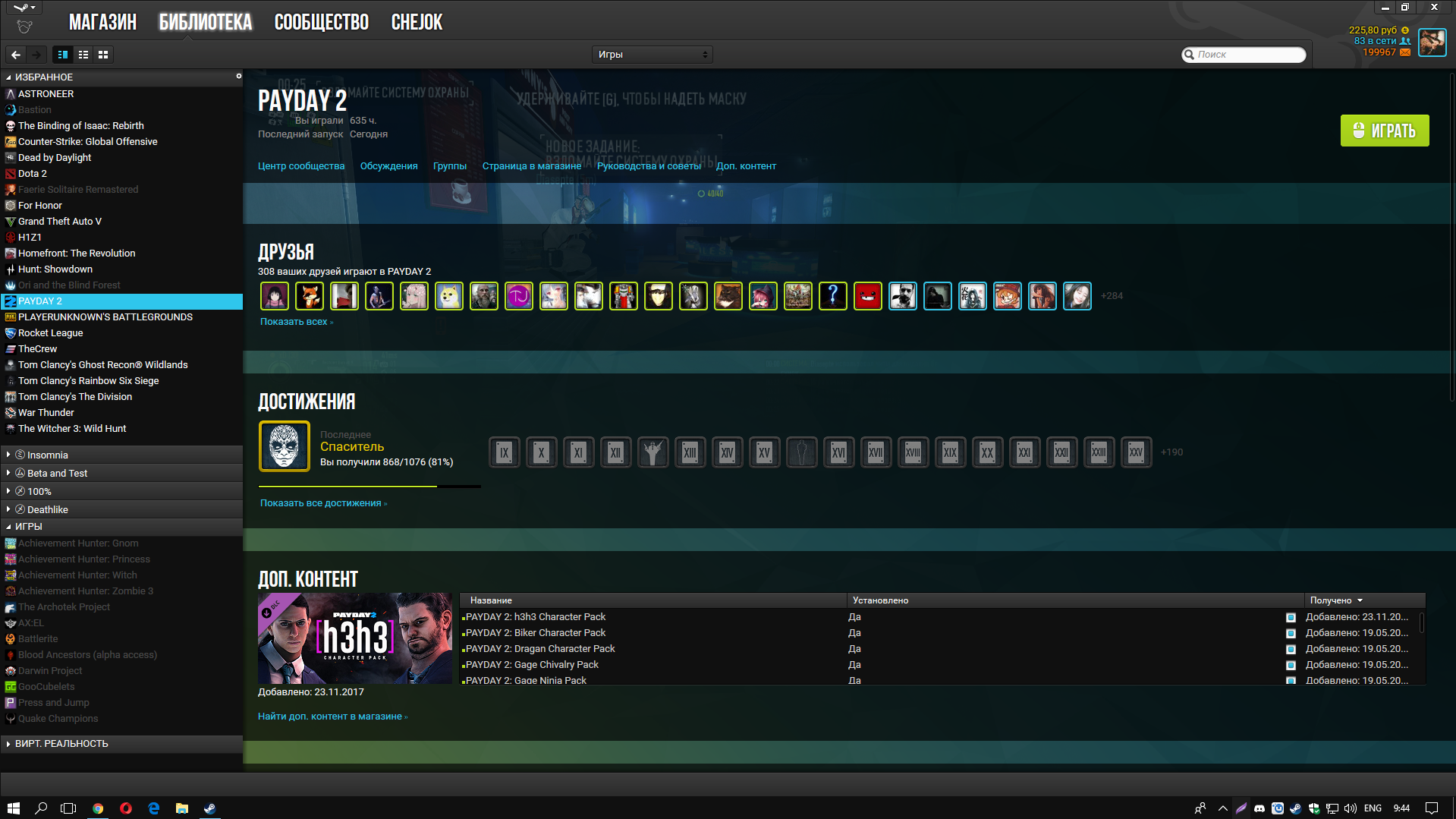The width and height of the screenshot is (1456, 819).
Task: Toggle the h3h3 Character Pack DLC checkbox
Action: (x=1291, y=617)
